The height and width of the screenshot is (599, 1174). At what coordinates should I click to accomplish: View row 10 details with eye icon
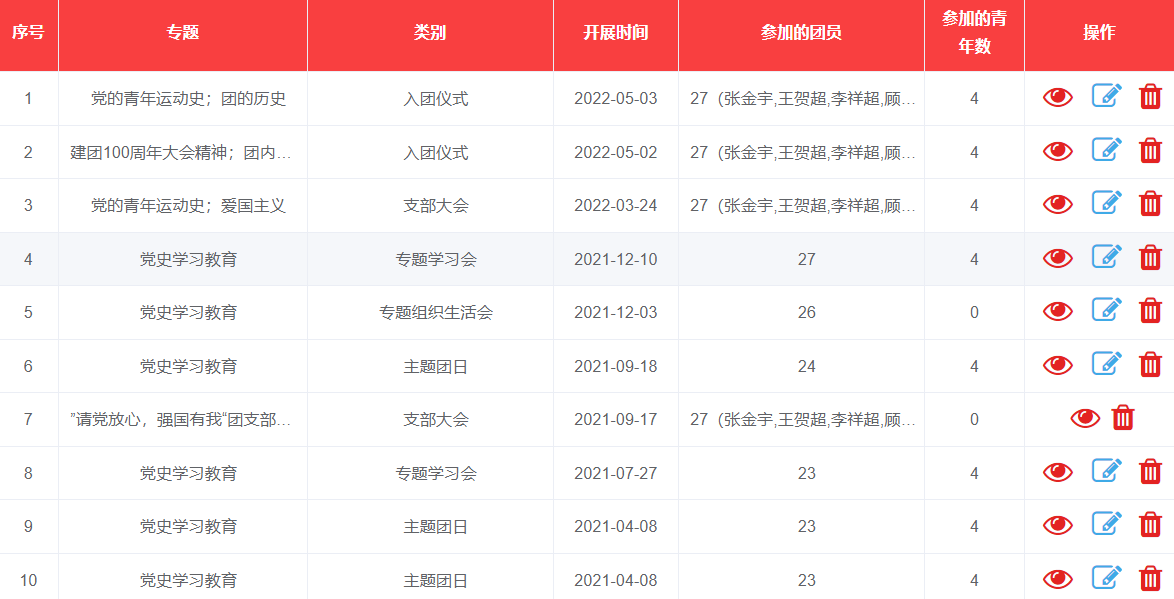pyautogui.click(x=1057, y=579)
